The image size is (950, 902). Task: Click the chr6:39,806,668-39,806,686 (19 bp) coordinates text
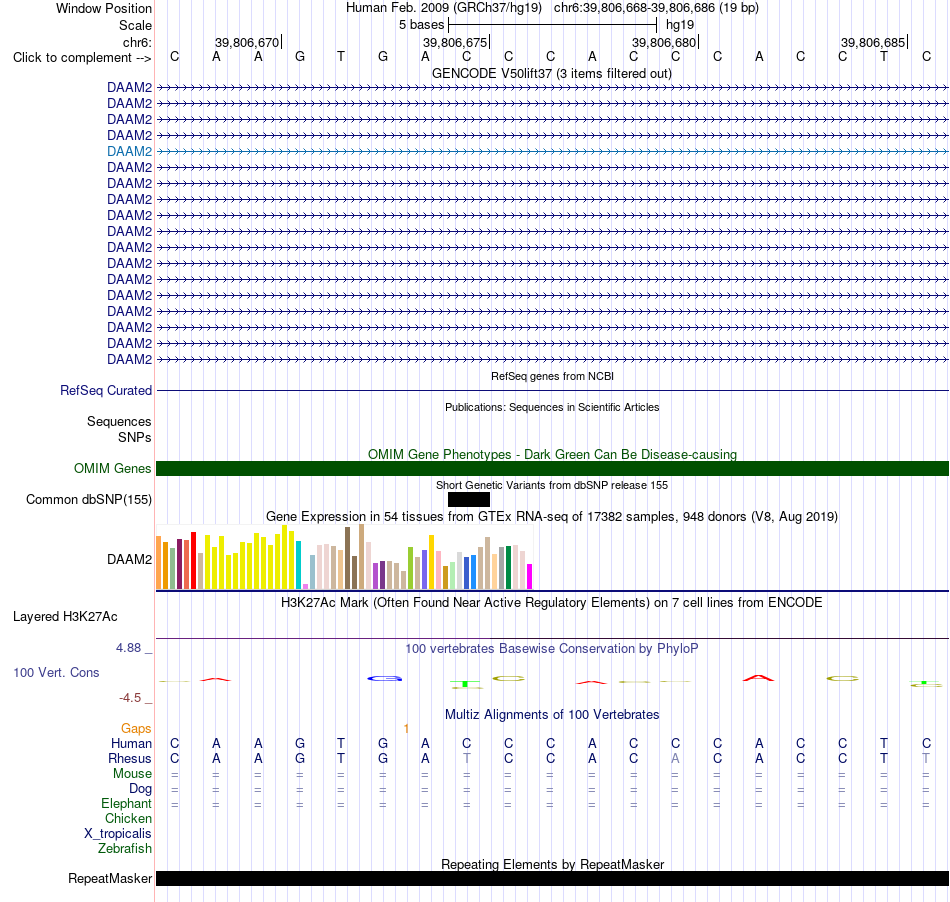[656, 8]
